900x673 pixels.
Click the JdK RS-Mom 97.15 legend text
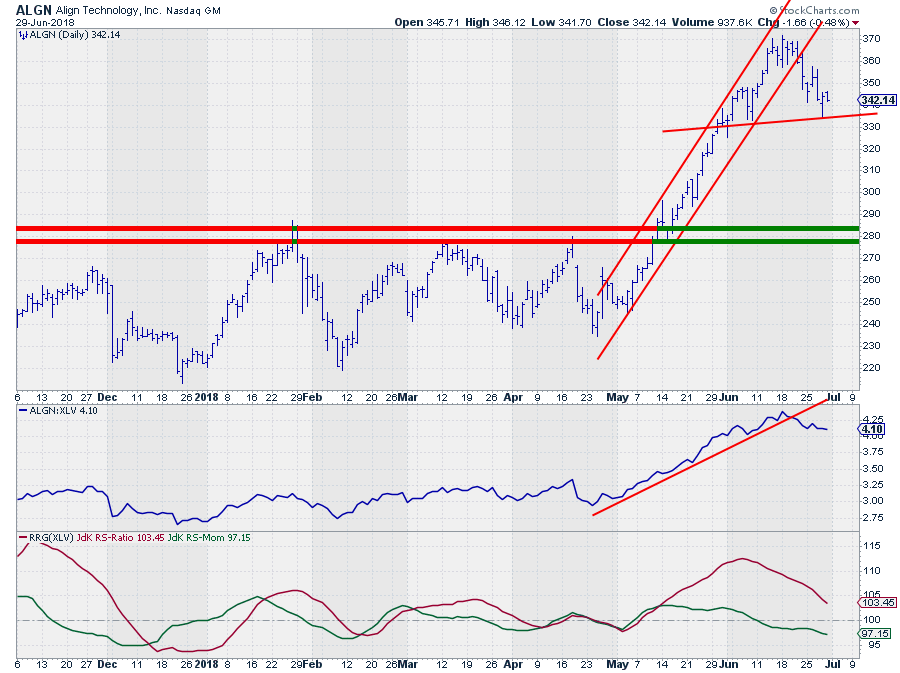(209, 538)
